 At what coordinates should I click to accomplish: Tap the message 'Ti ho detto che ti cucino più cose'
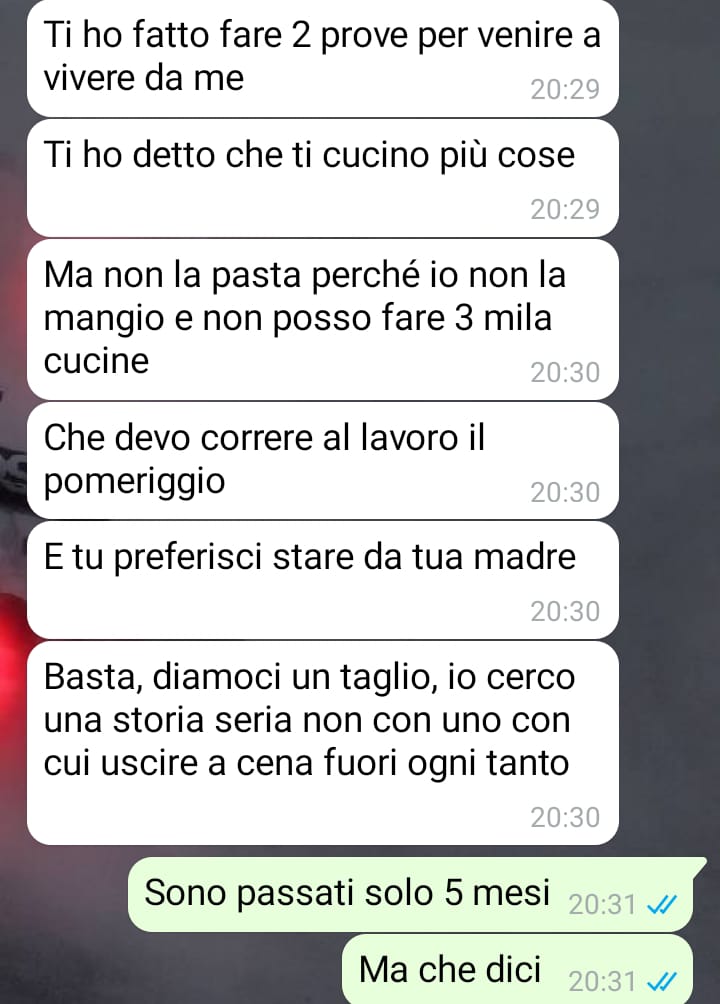pos(323,178)
